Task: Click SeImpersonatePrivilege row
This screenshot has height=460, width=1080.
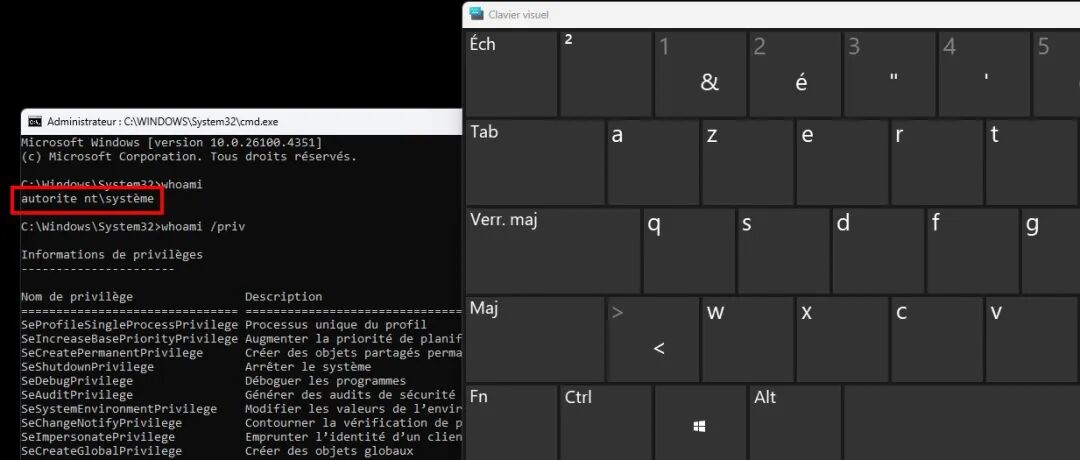Action: pos(241,437)
